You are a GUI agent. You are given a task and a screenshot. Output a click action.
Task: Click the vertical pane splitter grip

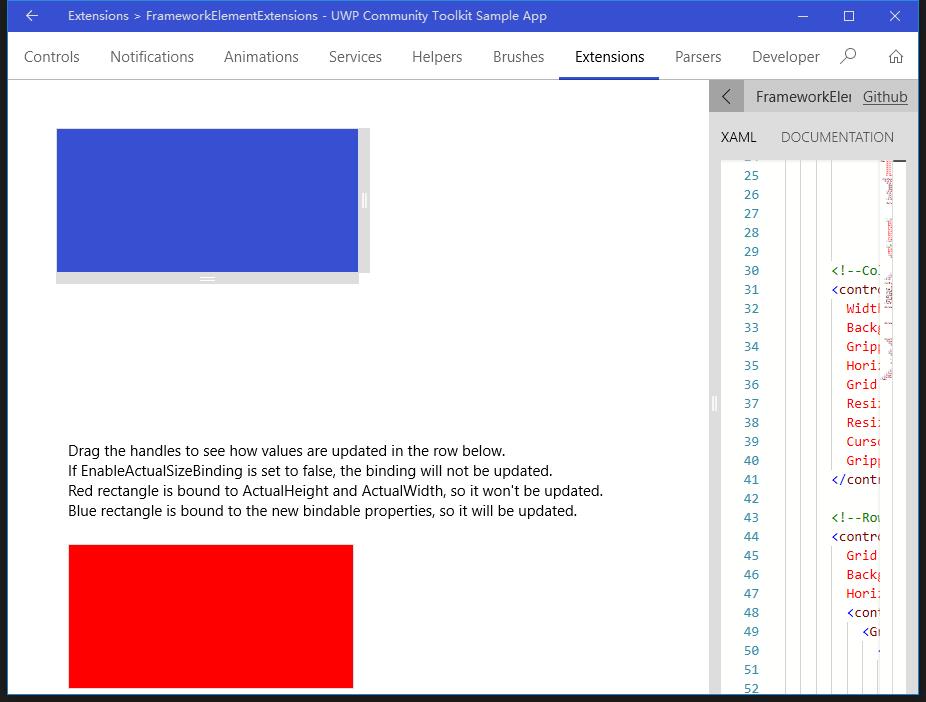[714, 404]
